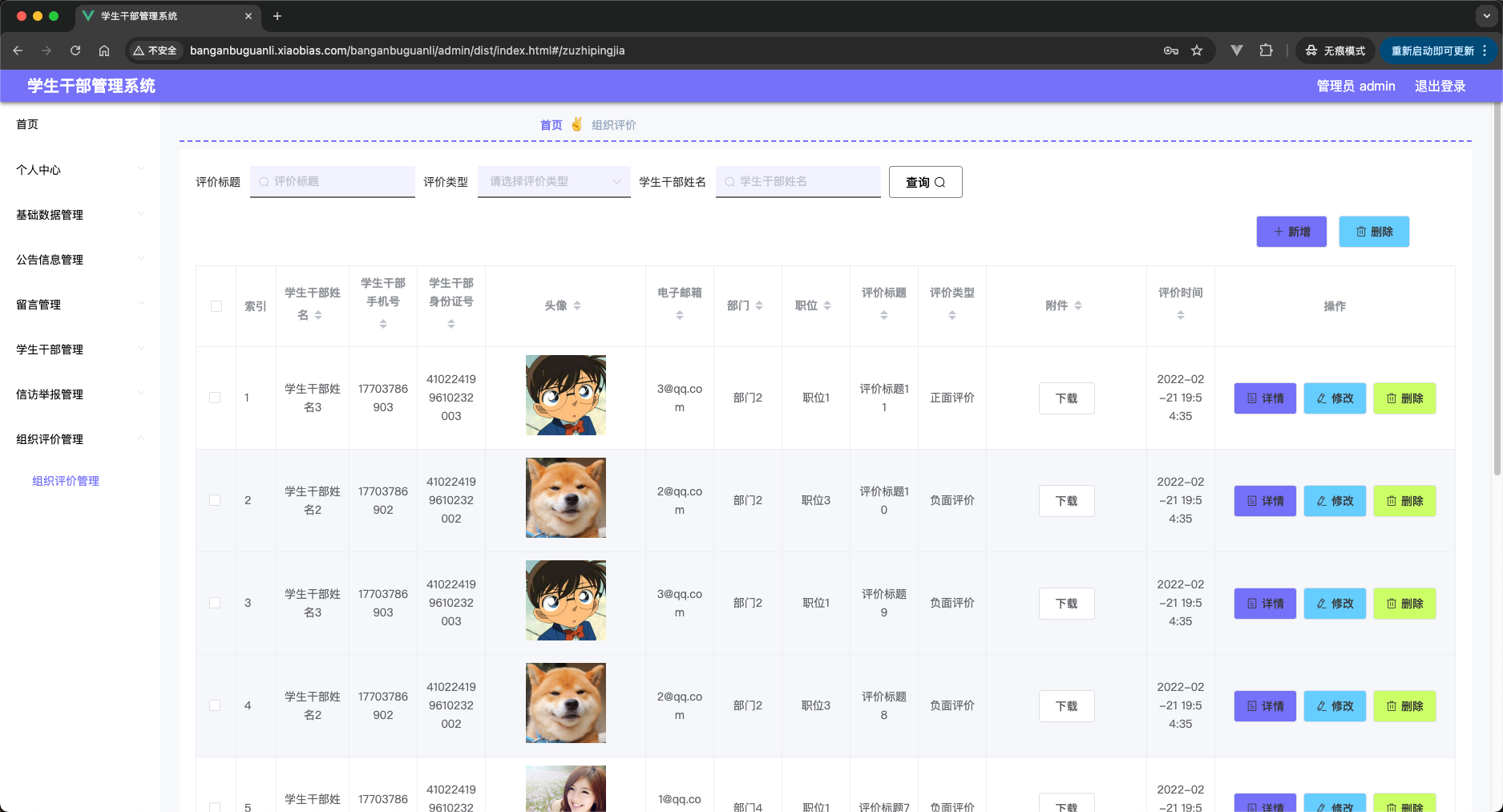This screenshot has width=1503, height=812.
Task: Open the tab search chevron at window top right
Action: 1487,16
